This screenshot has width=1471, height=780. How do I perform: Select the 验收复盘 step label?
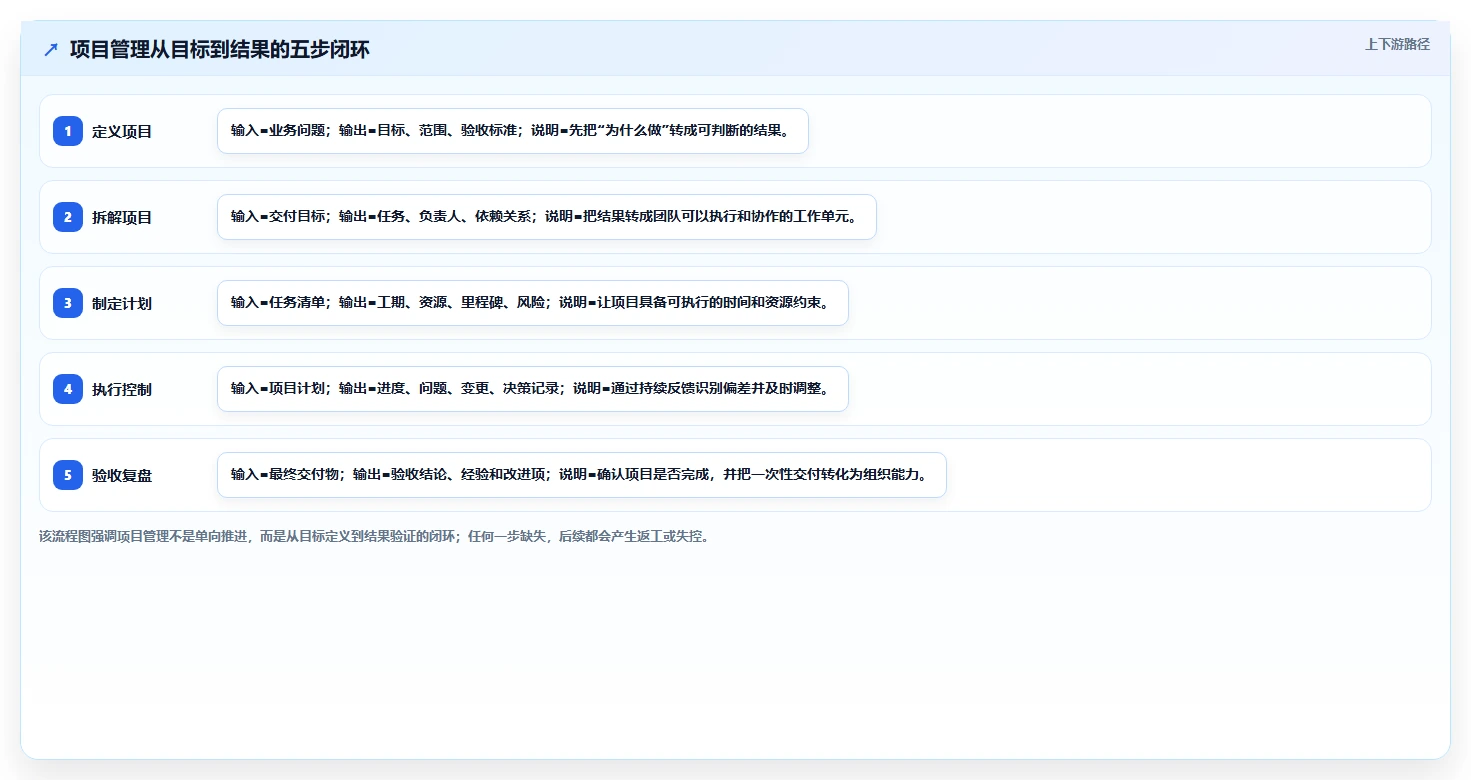(122, 476)
